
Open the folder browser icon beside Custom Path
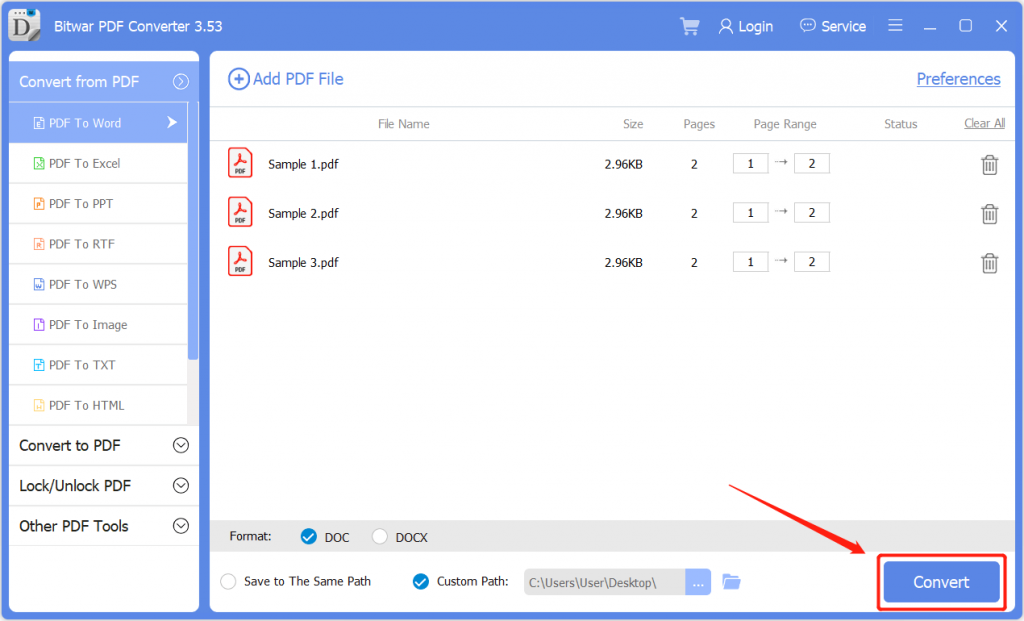pos(731,581)
